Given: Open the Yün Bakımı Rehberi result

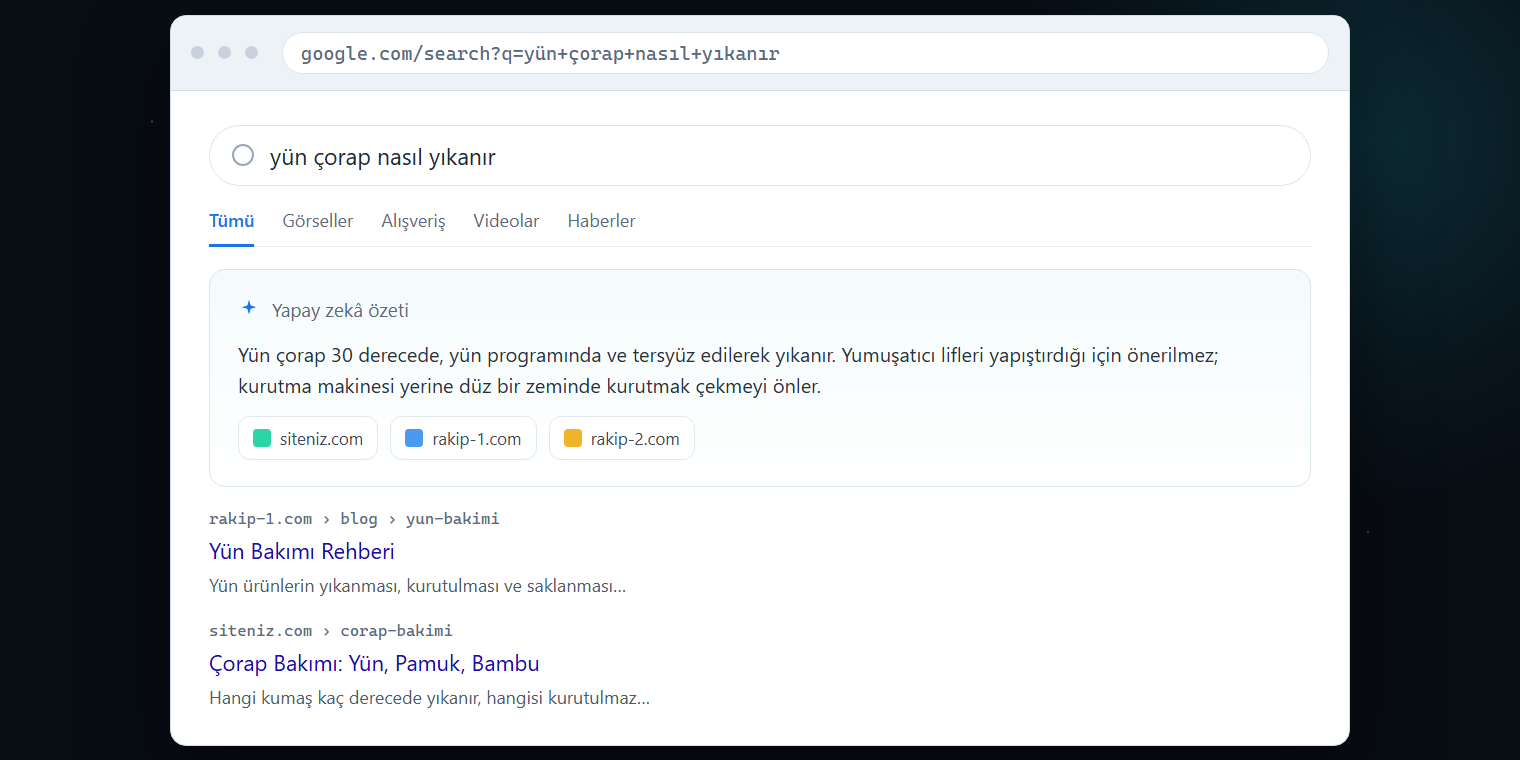Looking at the screenshot, I should pyautogui.click(x=302, y=551).
